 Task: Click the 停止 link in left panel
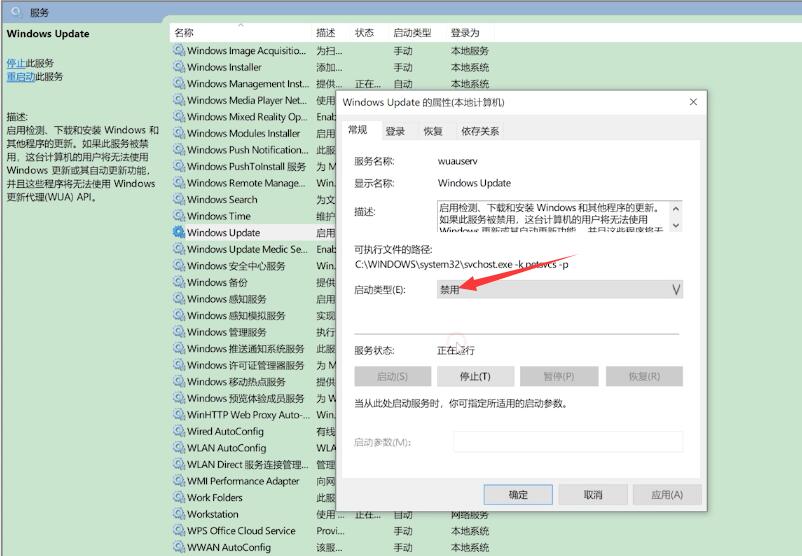point(16,63)
